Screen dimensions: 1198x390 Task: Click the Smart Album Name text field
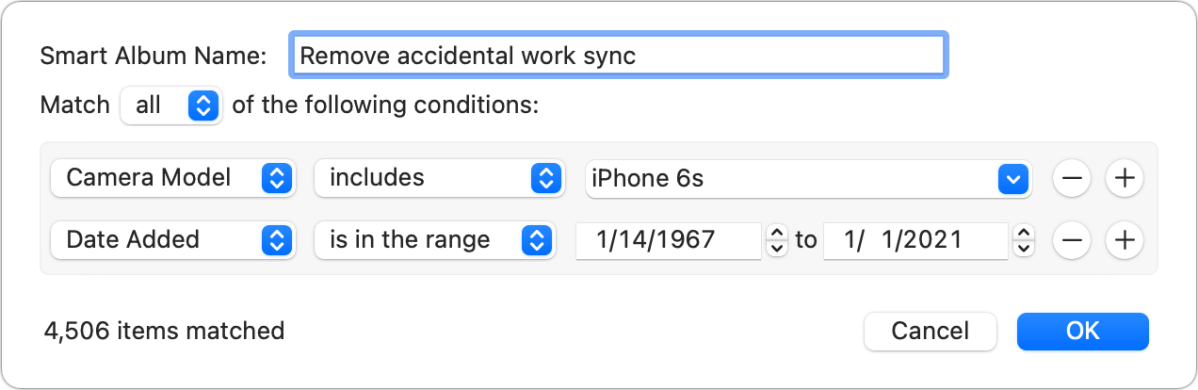click(619, 54)
